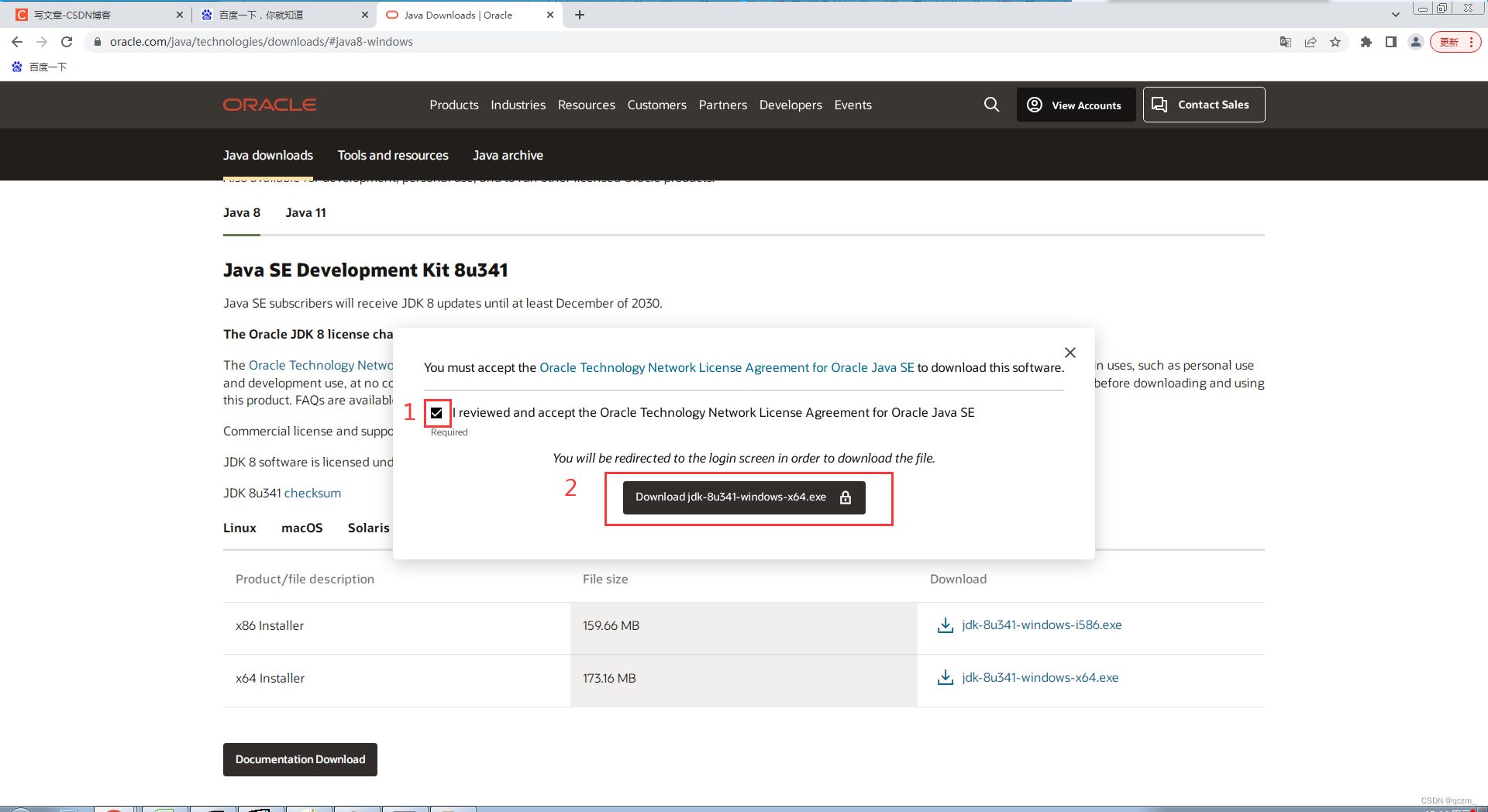Click the x64 Installer row label
The image size is (1488, 812).
(x=270, y=678)
